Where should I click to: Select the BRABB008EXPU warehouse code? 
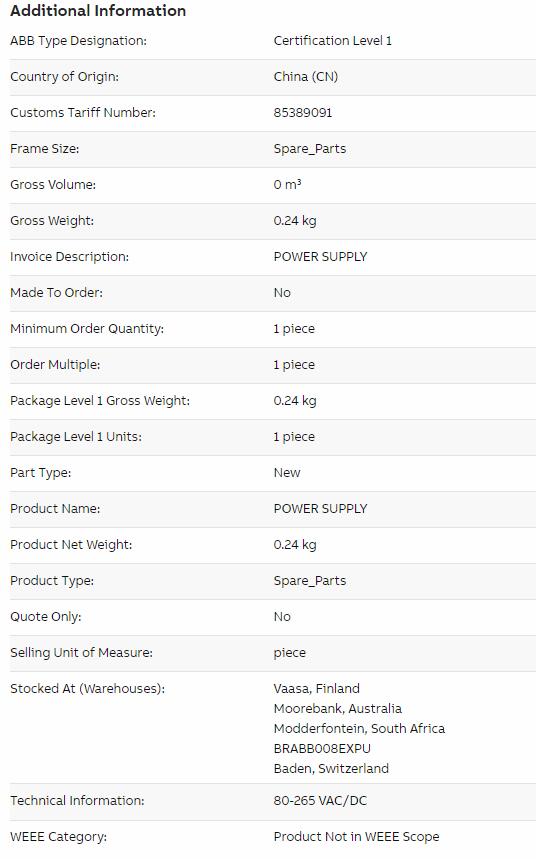click(322, 749)
